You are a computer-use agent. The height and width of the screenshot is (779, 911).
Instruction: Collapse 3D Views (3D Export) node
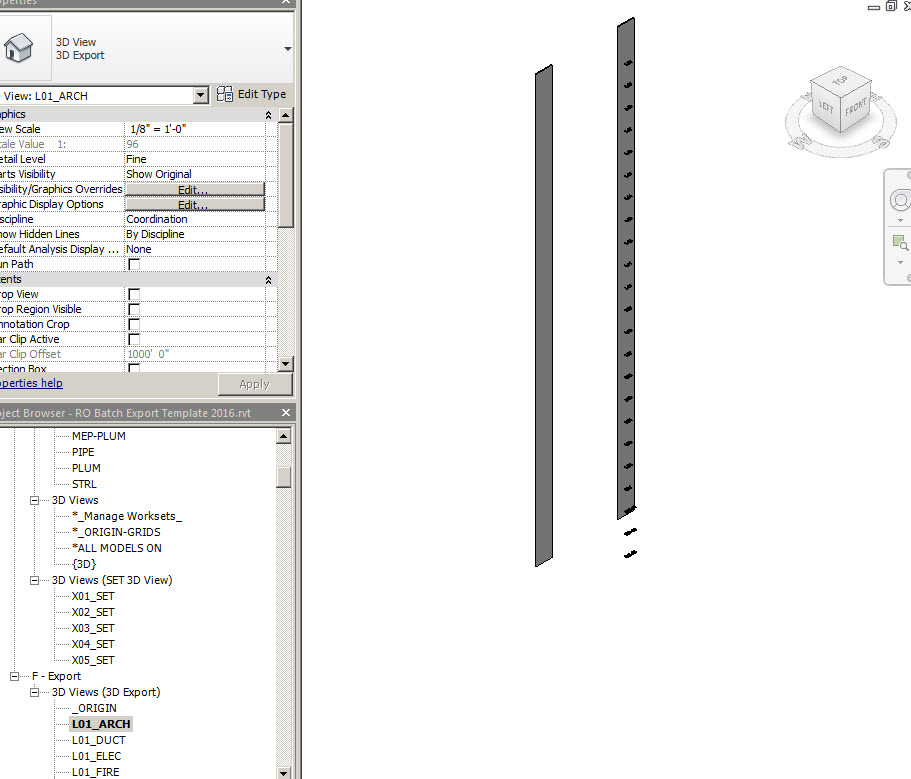(34, 692)
